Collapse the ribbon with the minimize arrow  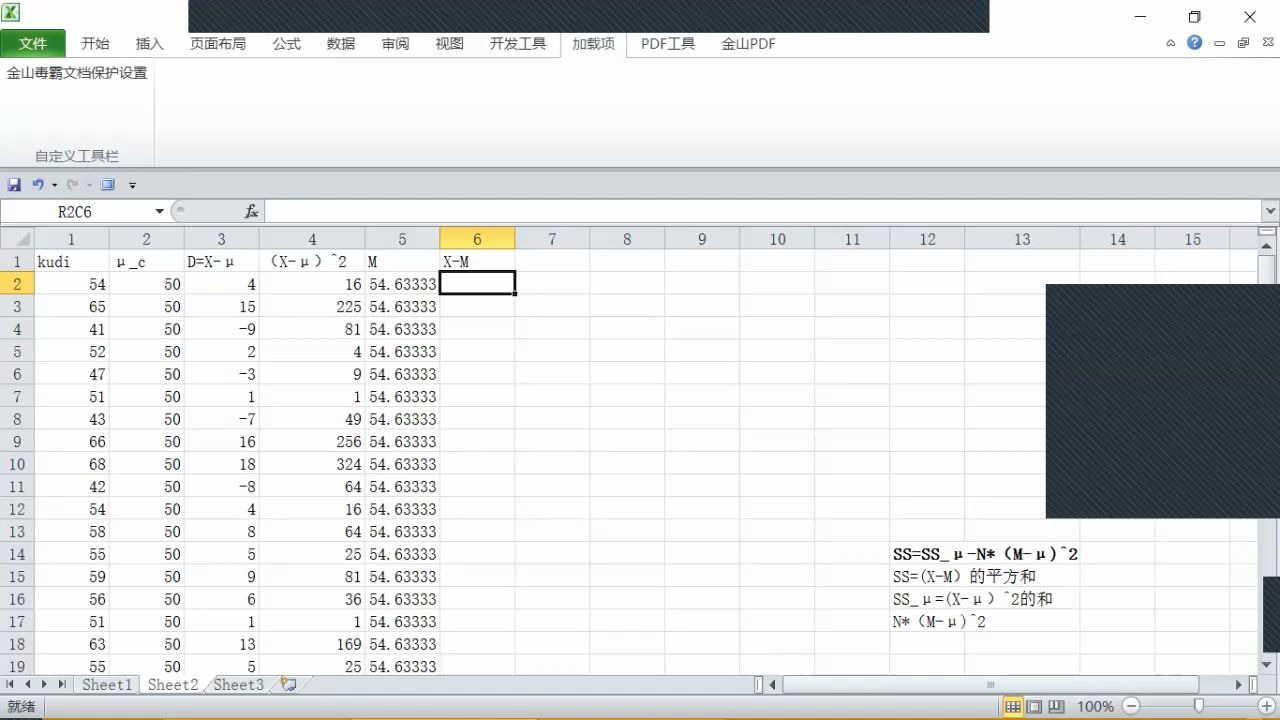point(1170,44)
